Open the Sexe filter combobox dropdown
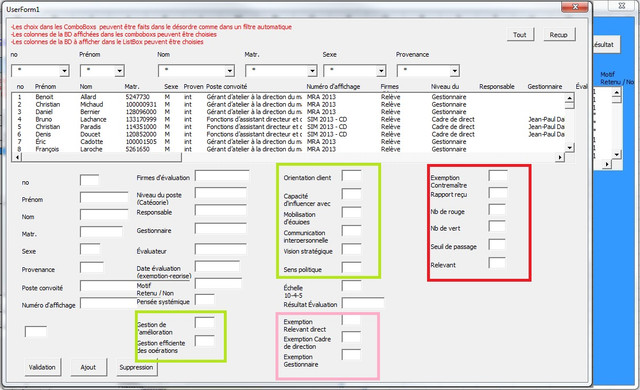This screenshot has width=640, height=390. (x=381, y=71)
